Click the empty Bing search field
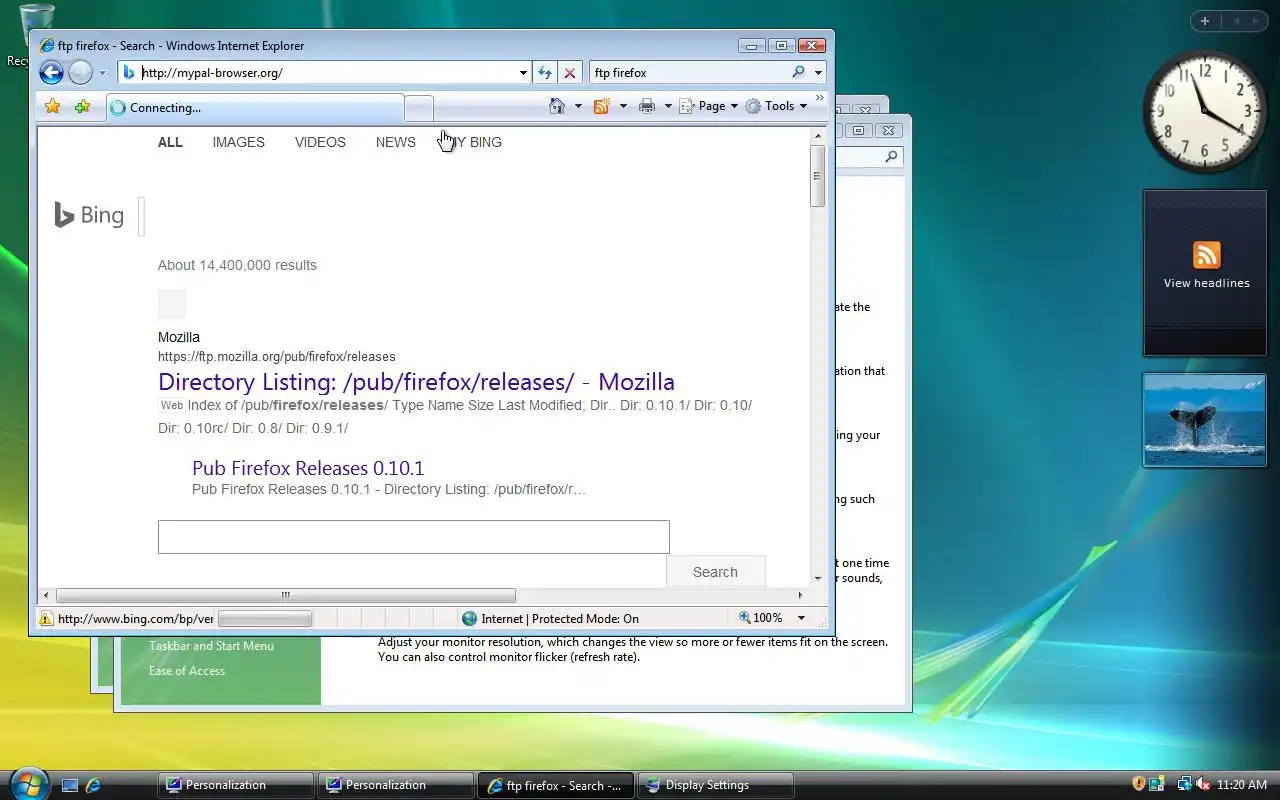 click(413, 537)
